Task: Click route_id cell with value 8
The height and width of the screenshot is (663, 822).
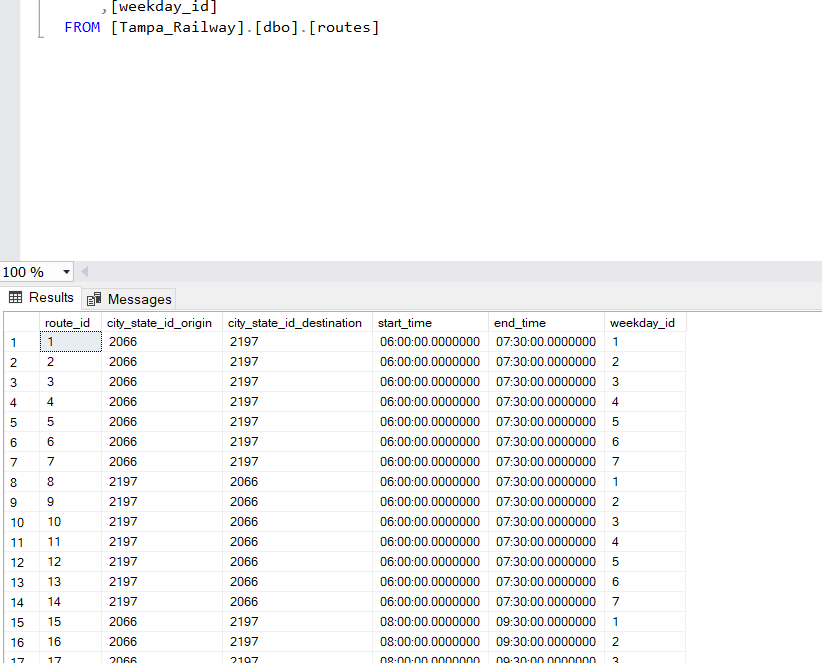Action: tap(70, 482)
